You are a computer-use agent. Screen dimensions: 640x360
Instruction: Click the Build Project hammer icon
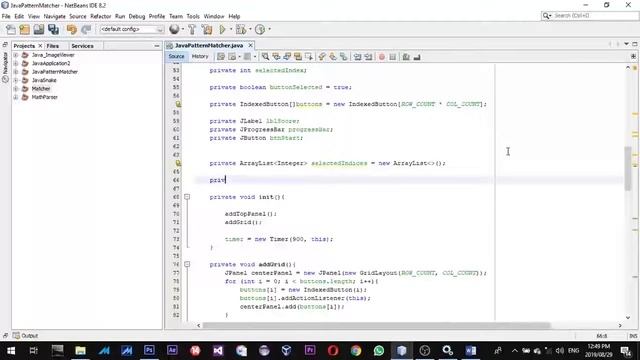coord(192,29)
